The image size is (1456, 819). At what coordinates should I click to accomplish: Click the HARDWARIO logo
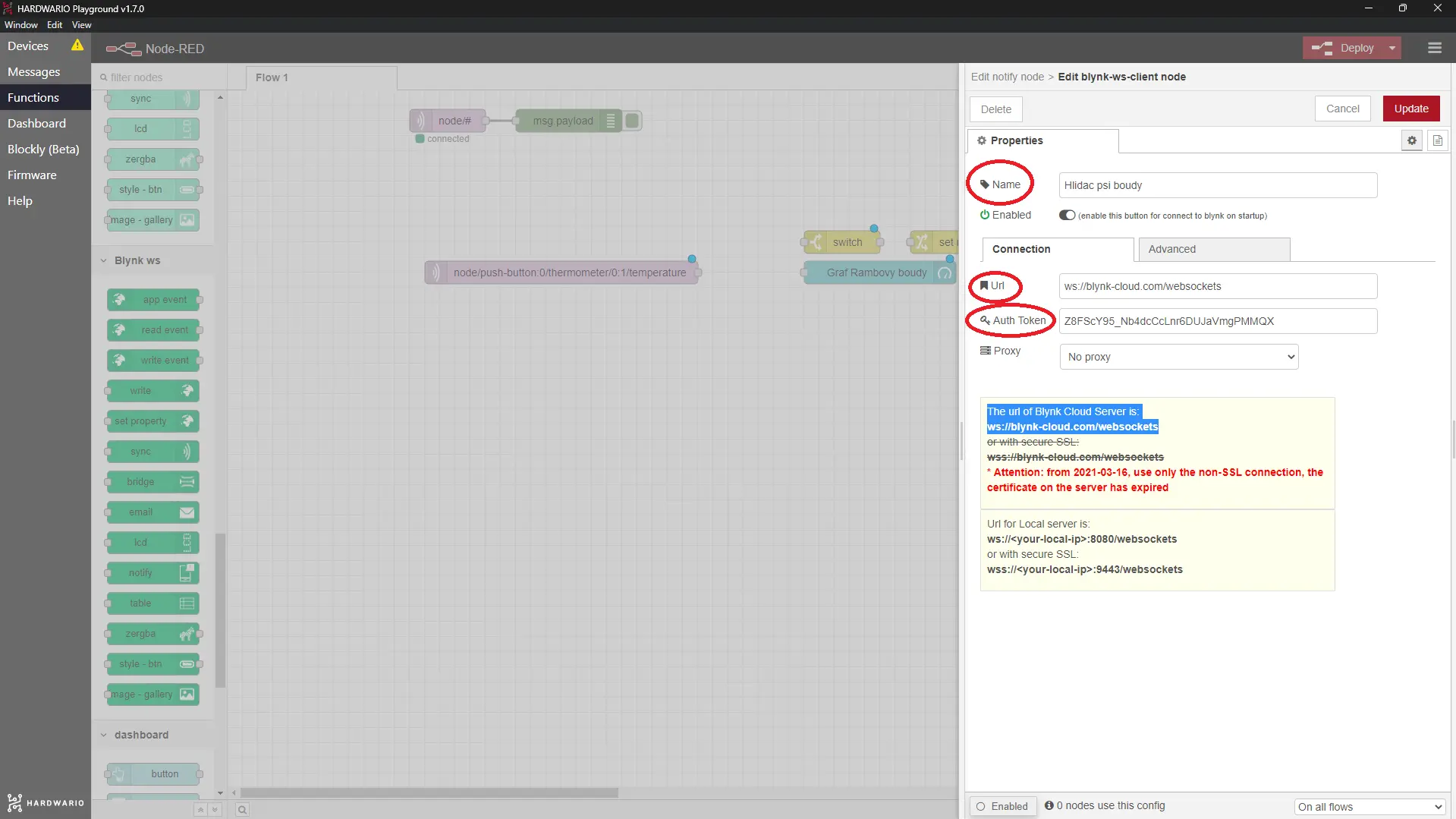click(46, 802)
